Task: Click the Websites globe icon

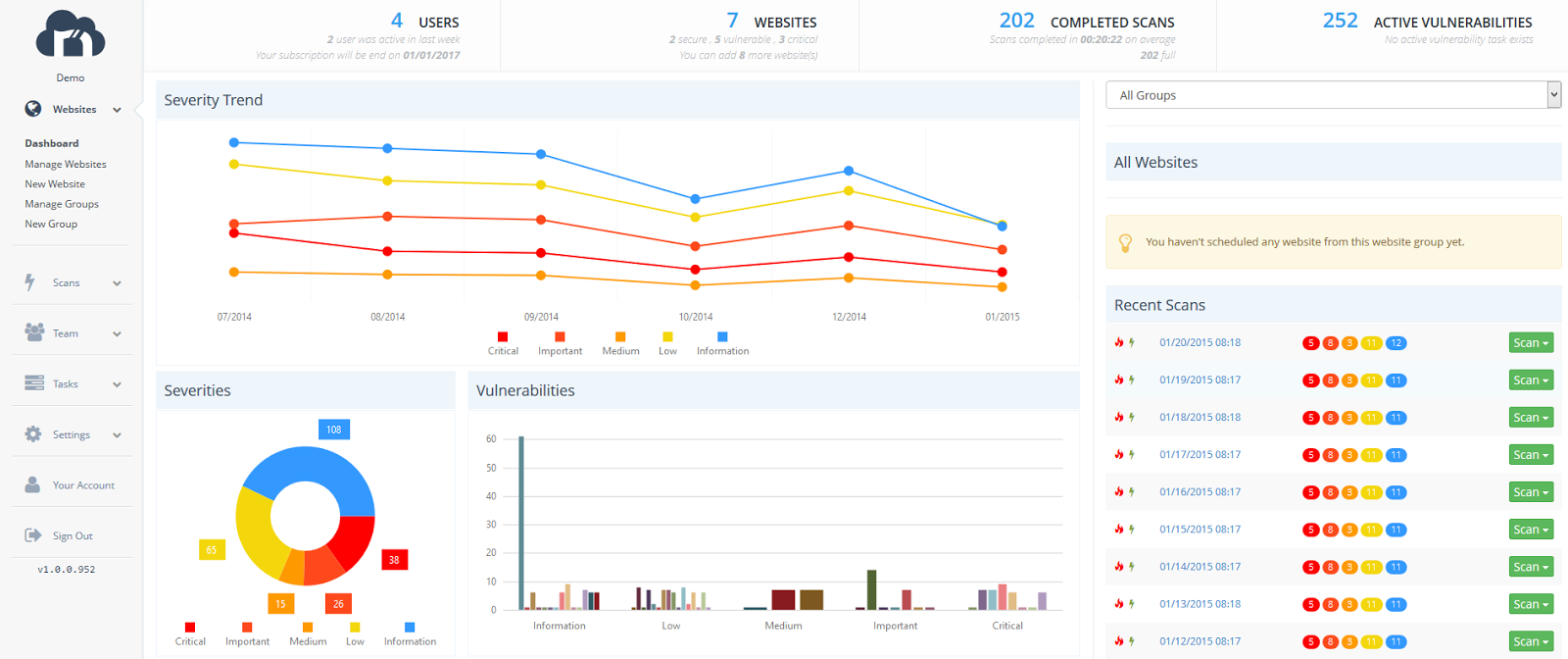Action: [x=33, y=109]
